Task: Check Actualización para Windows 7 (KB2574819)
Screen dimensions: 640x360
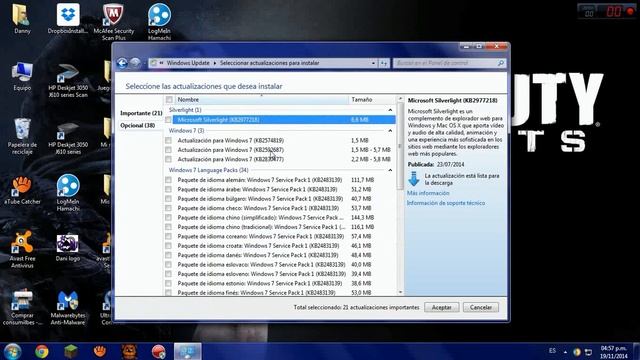Action: [x=168, y=140]
